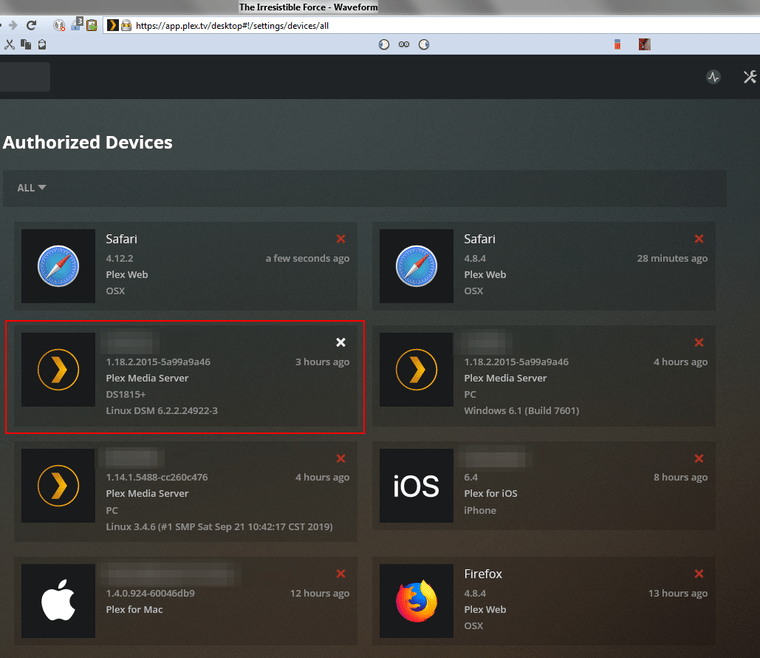Remove the DS1815+ Plex Media Server
Viewport: 760px width, 658px height.
point(341,342)
